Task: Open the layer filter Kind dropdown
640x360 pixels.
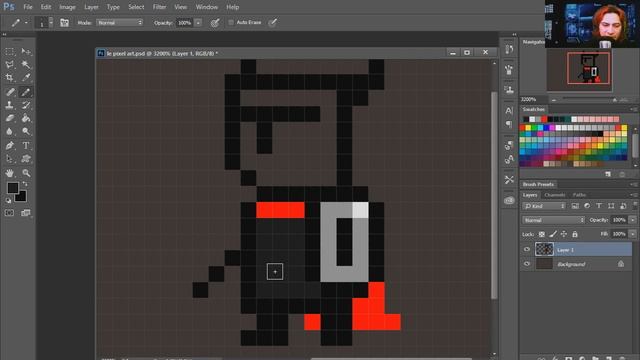Action: 544,206
